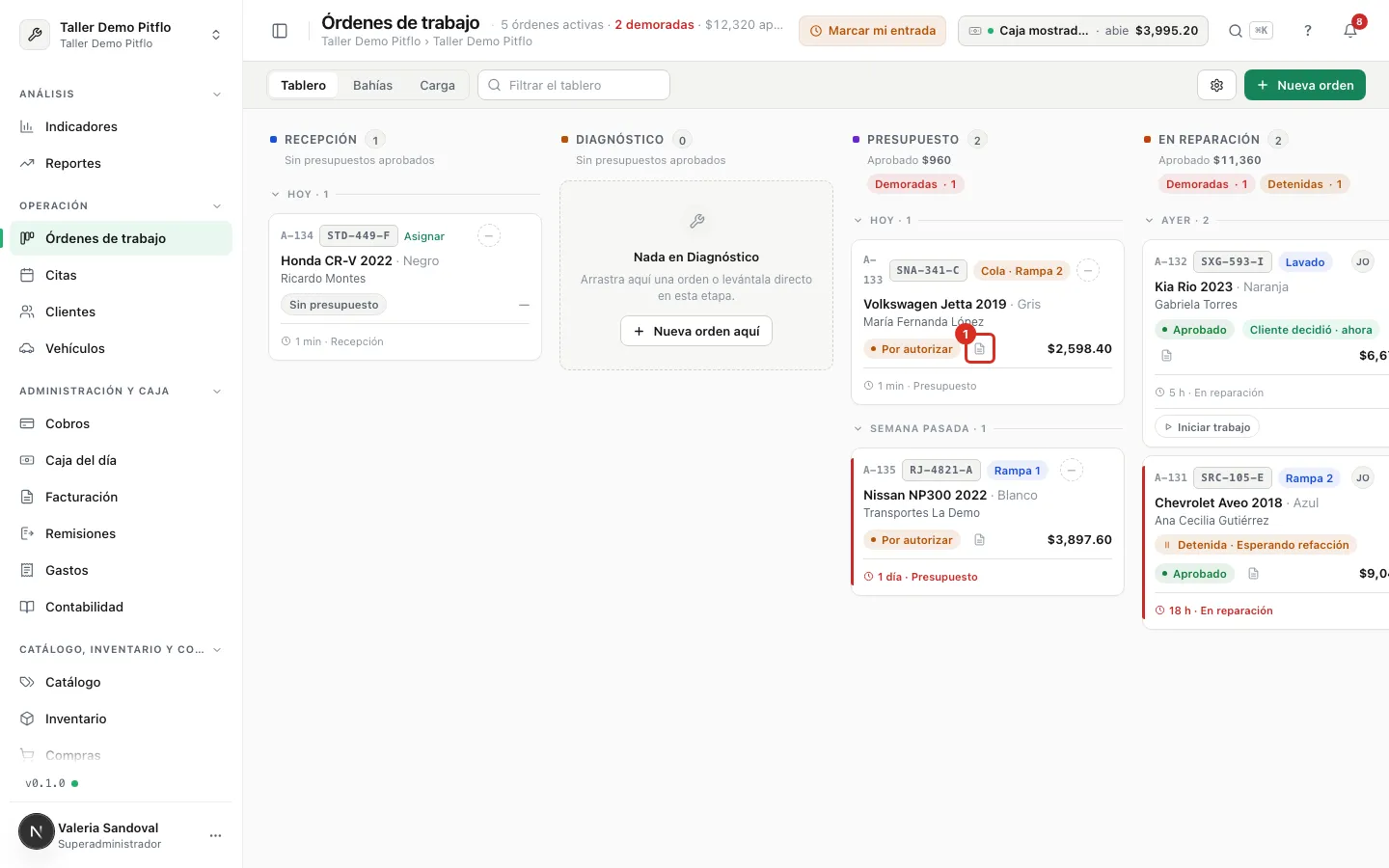Switch to Carga tab
The width and height of the screenshot is (1389, 868).
[437, 85]
